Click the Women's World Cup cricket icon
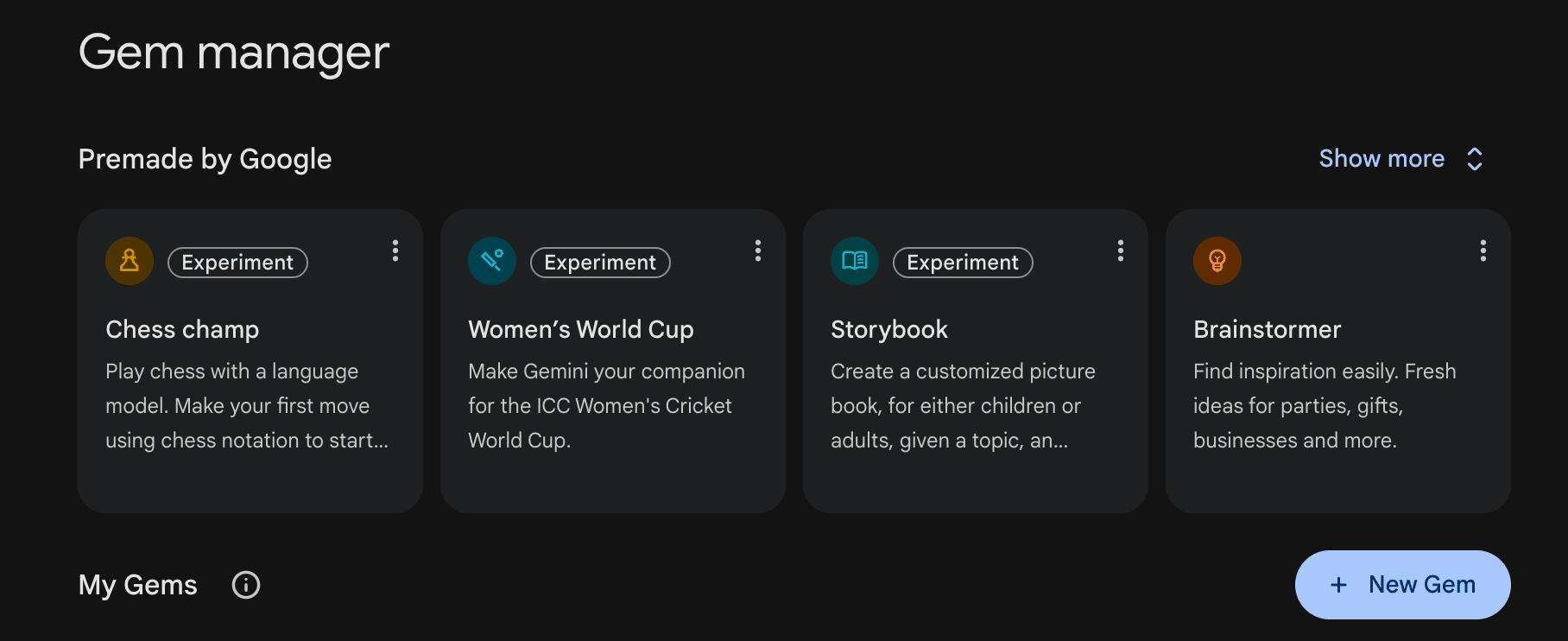1568x641 pixels. click(492, 261)
